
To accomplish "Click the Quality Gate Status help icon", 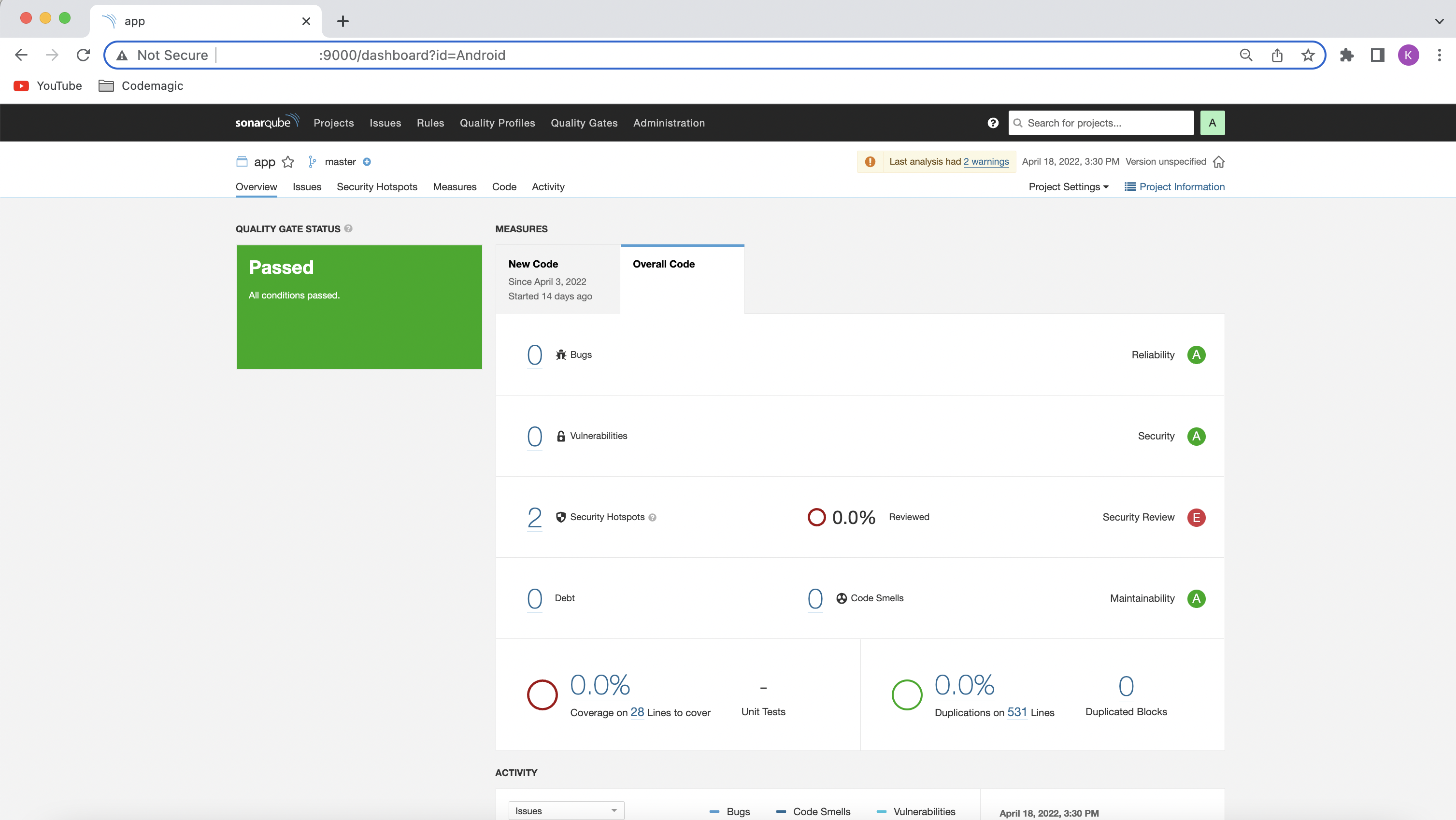I will (x=348, y=229).
